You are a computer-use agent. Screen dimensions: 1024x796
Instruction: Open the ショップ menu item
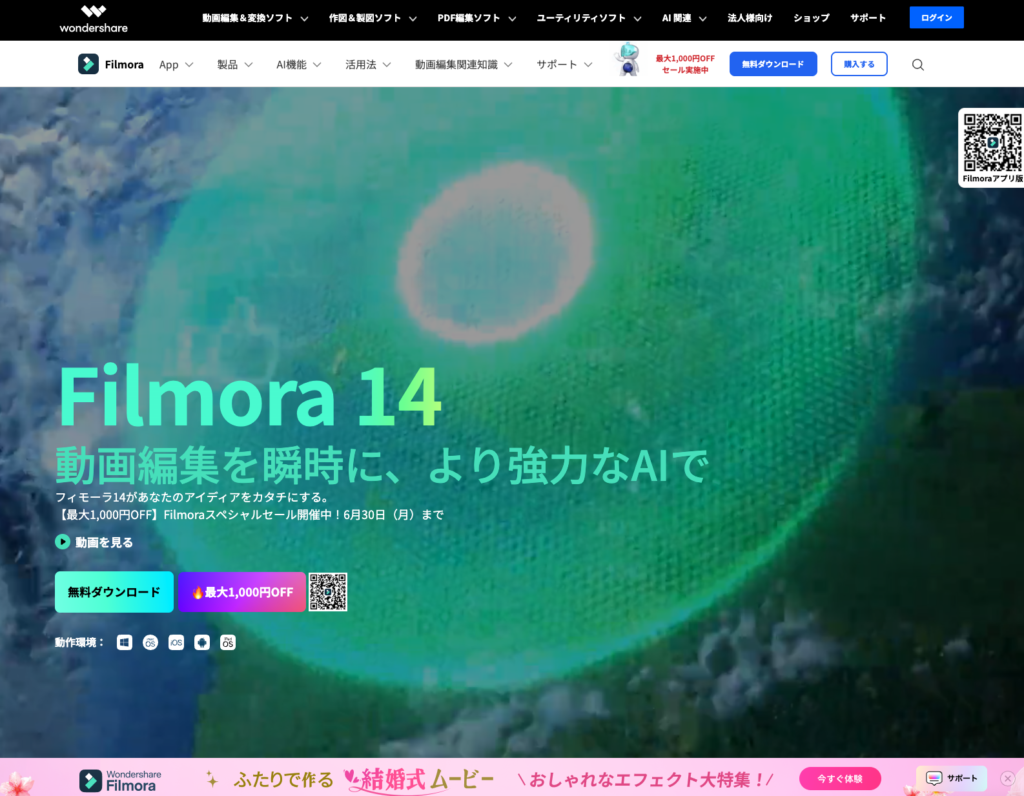tap(811, 18)
